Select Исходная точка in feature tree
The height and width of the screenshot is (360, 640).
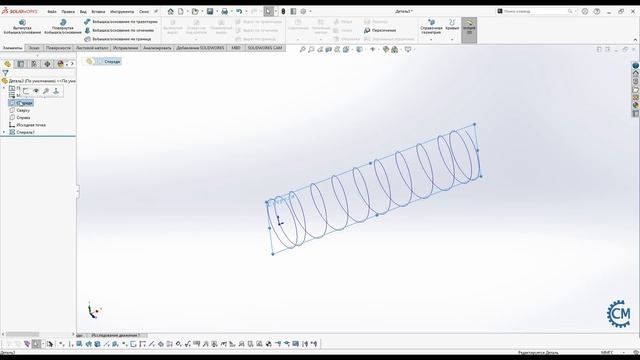tap(27, 125)
